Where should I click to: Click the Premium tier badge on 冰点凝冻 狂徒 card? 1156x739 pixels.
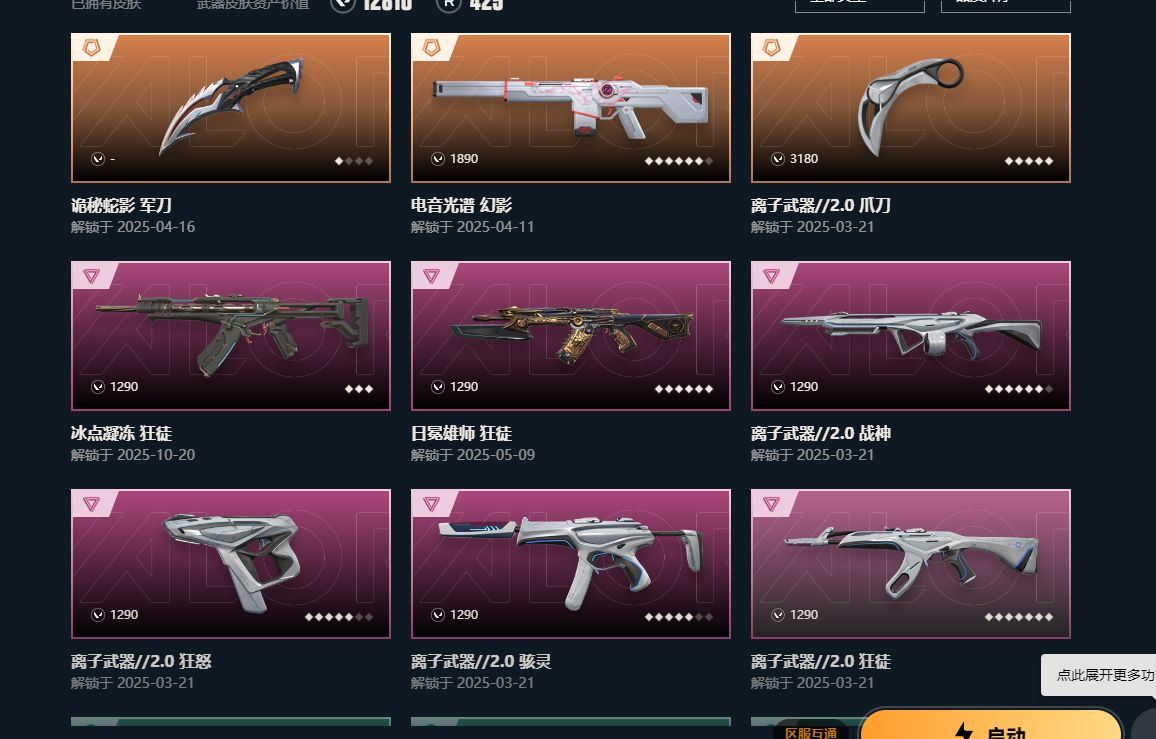pyautogui.click(x=91, y=276)
